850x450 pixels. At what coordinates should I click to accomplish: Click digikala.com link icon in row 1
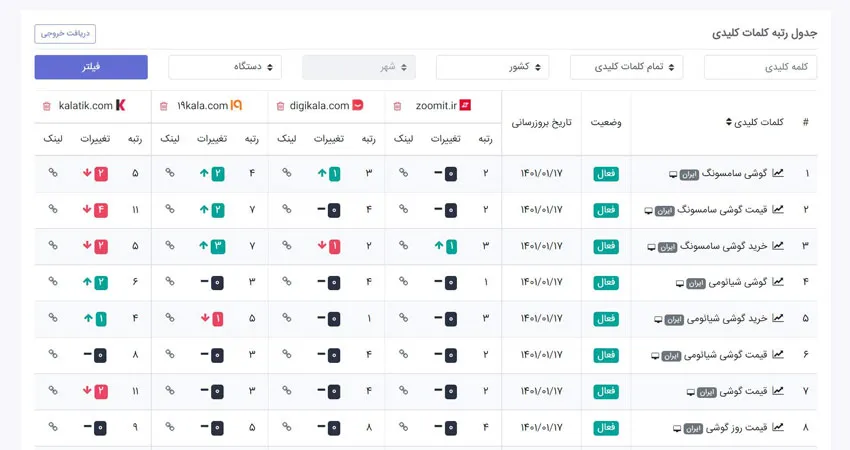[287, 172]
